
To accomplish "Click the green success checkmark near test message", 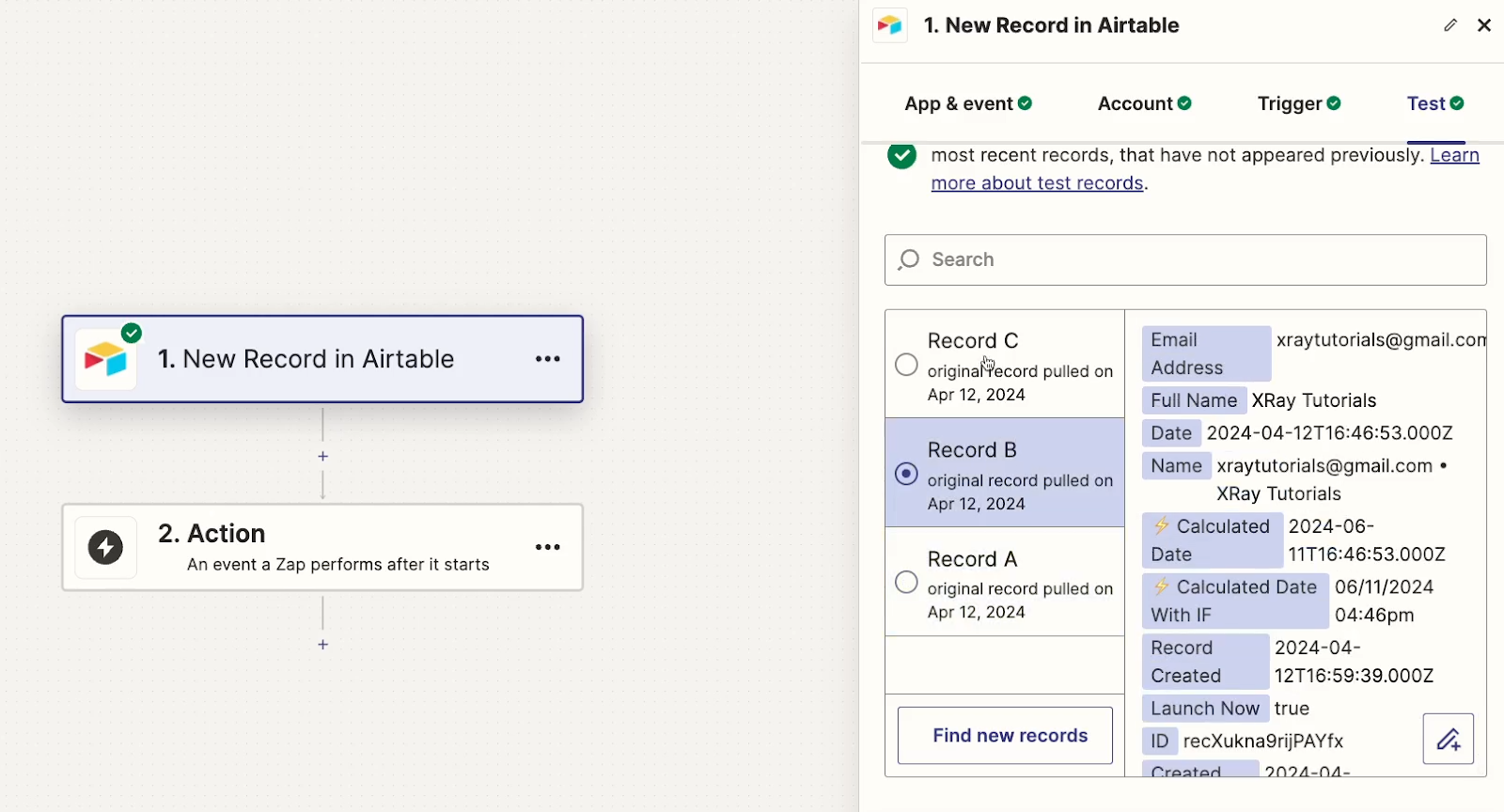I will coord(901,155).
